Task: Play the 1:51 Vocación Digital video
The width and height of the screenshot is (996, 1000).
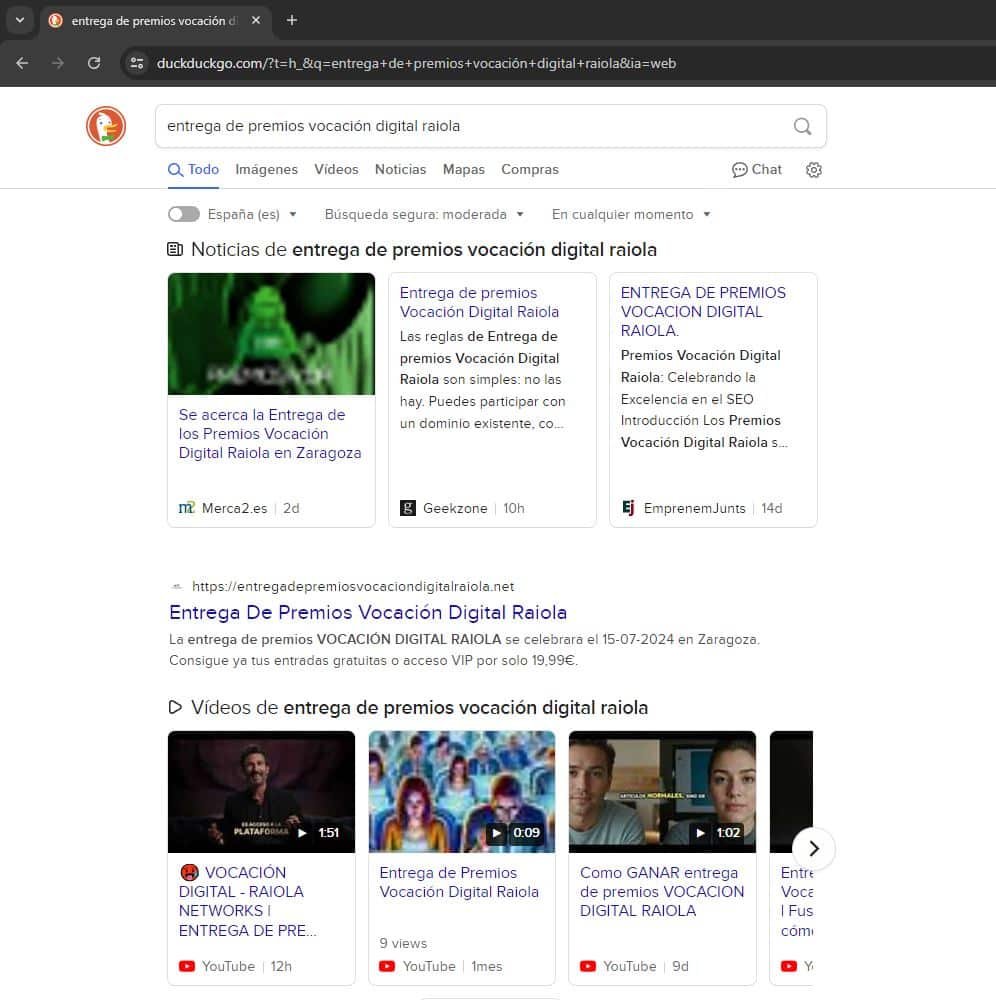Action: coord(261,791)
